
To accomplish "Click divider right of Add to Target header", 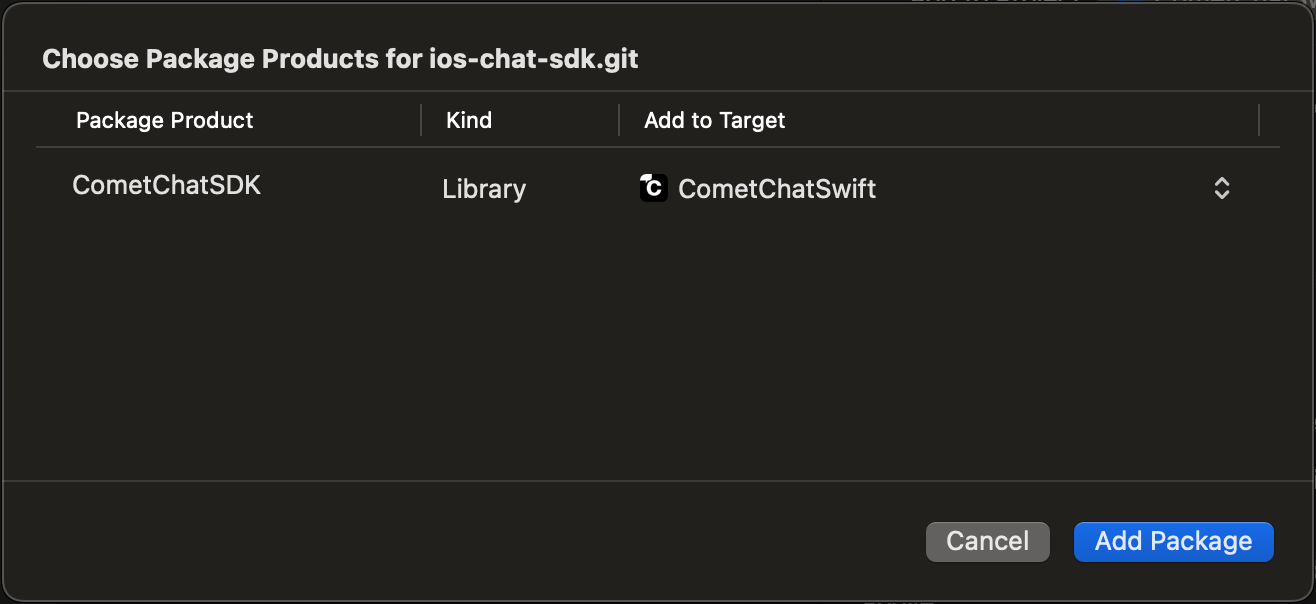I will (x=1259, y=120).
